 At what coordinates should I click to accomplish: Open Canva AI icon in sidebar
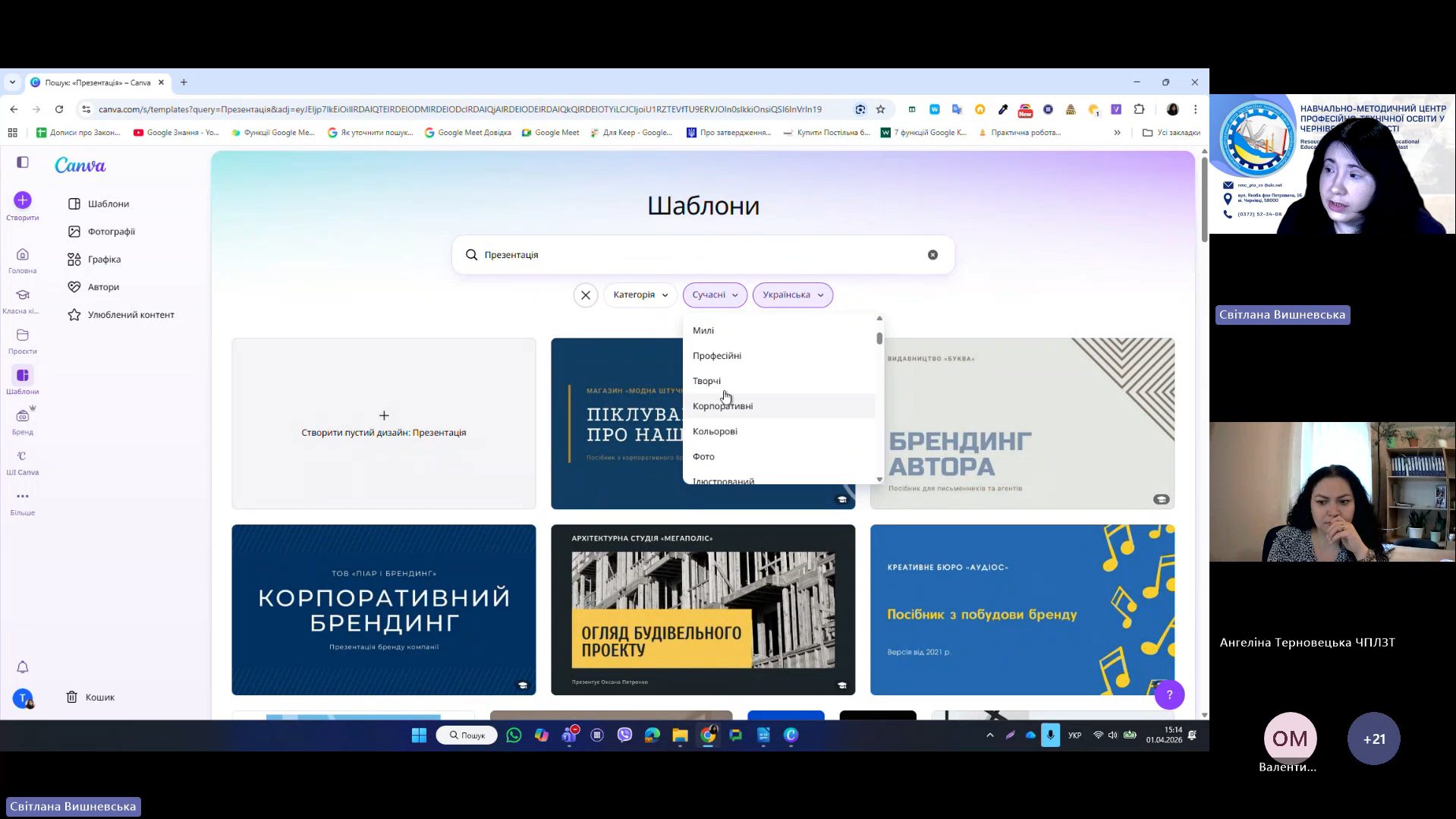23,456
